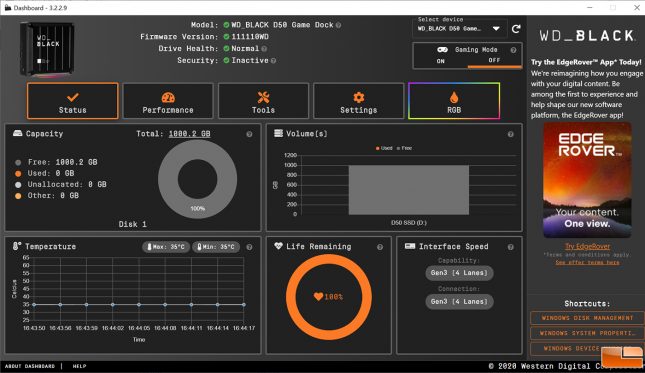Click the Interface Speed help icon
This screenshot has height=373, width=645.
coord(510,247)
